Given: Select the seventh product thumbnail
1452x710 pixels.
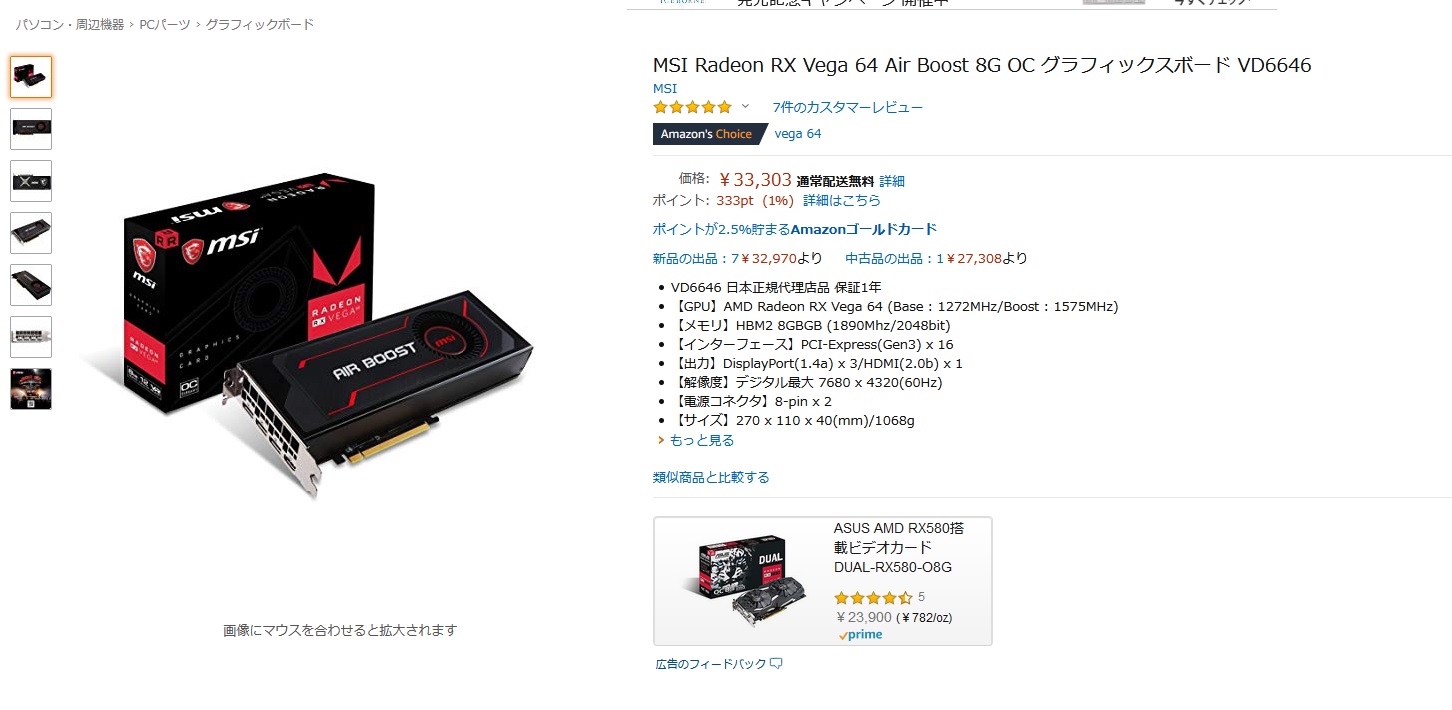Looking at the screenshot, I should [x=31, y=389].
